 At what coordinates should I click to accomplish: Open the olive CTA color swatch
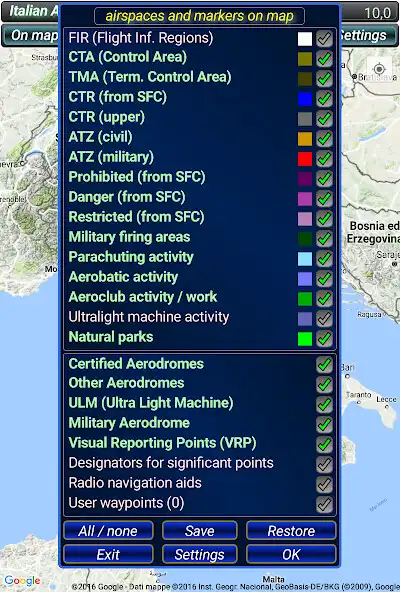point(305,59)
